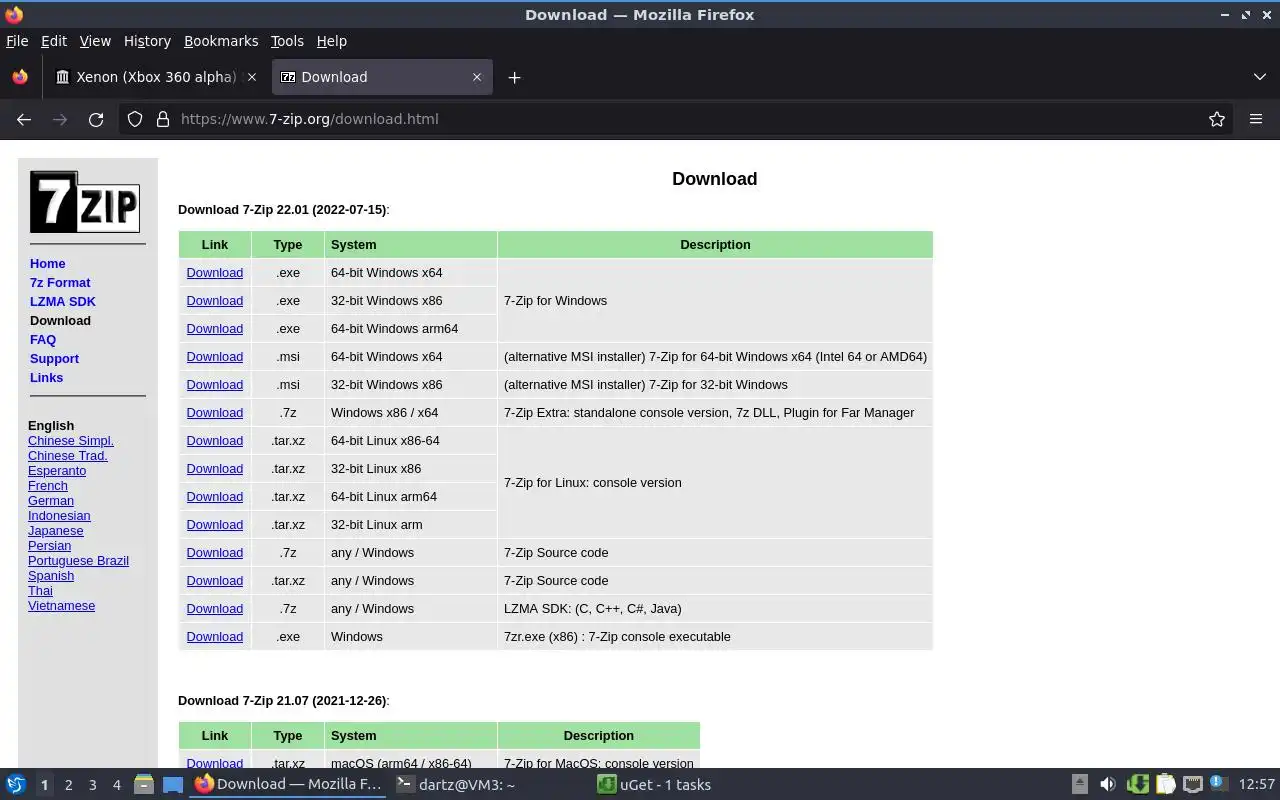Switch to workspace 2 in taskbar
This screenshot has width=1280, height=800.
tap(68, 785)
